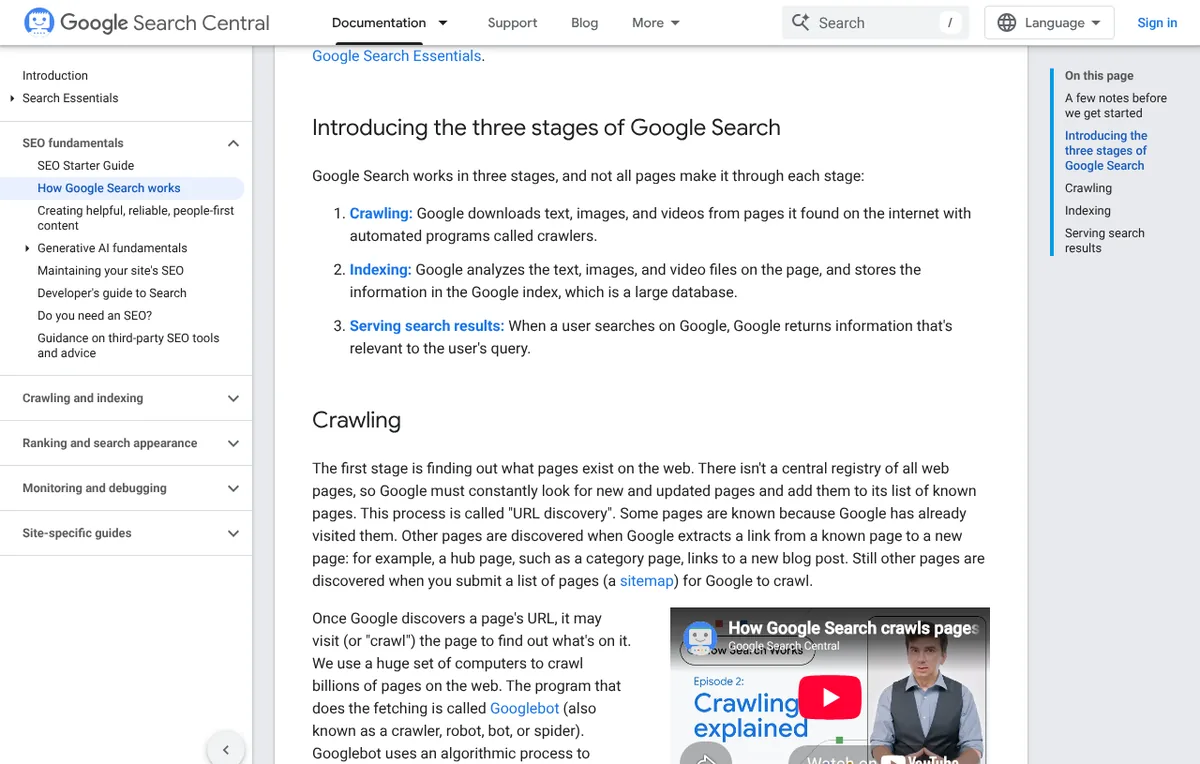Open the Language selector dropdown

coord(1049,22)
